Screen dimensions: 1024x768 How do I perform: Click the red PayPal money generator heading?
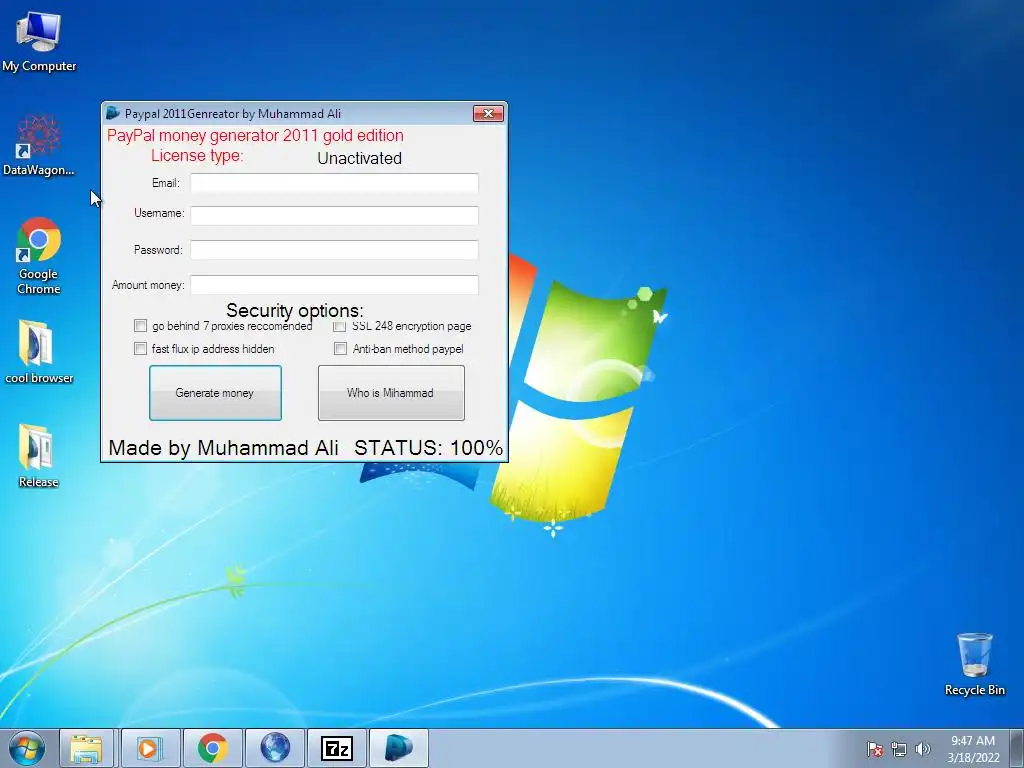click(x=255, y=135)
